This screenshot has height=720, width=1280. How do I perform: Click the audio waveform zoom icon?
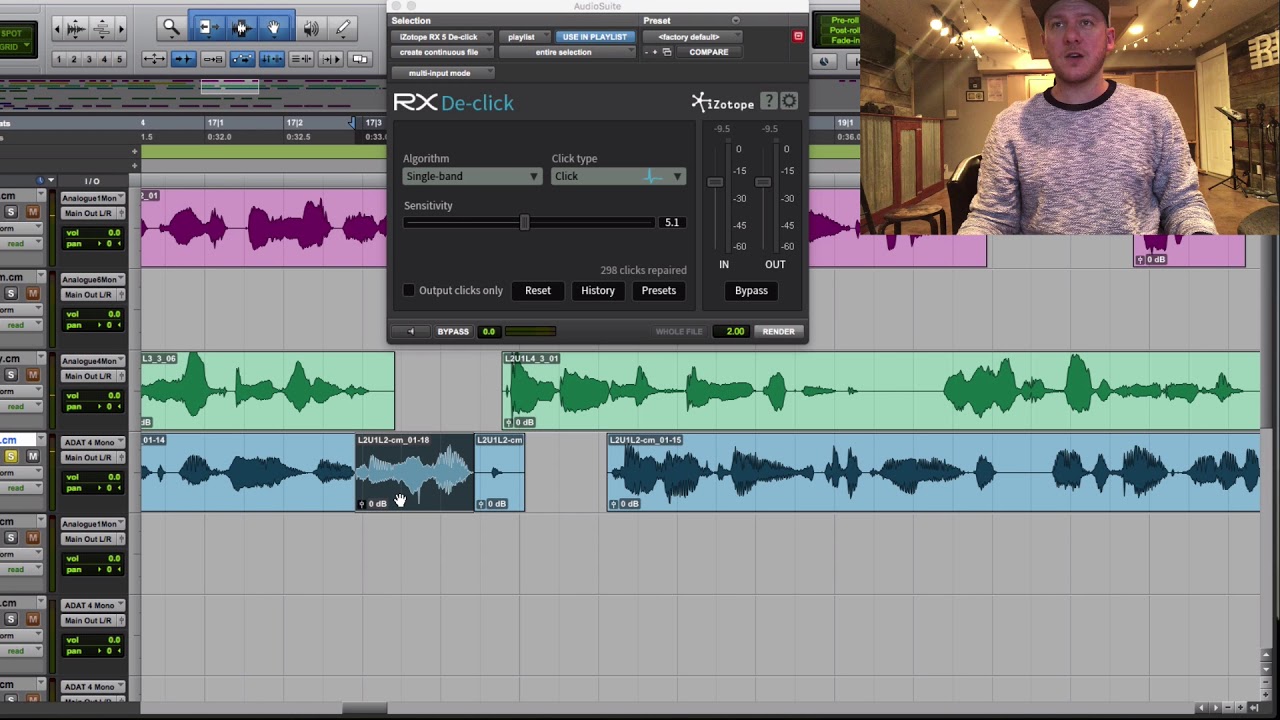pos(76,29)
